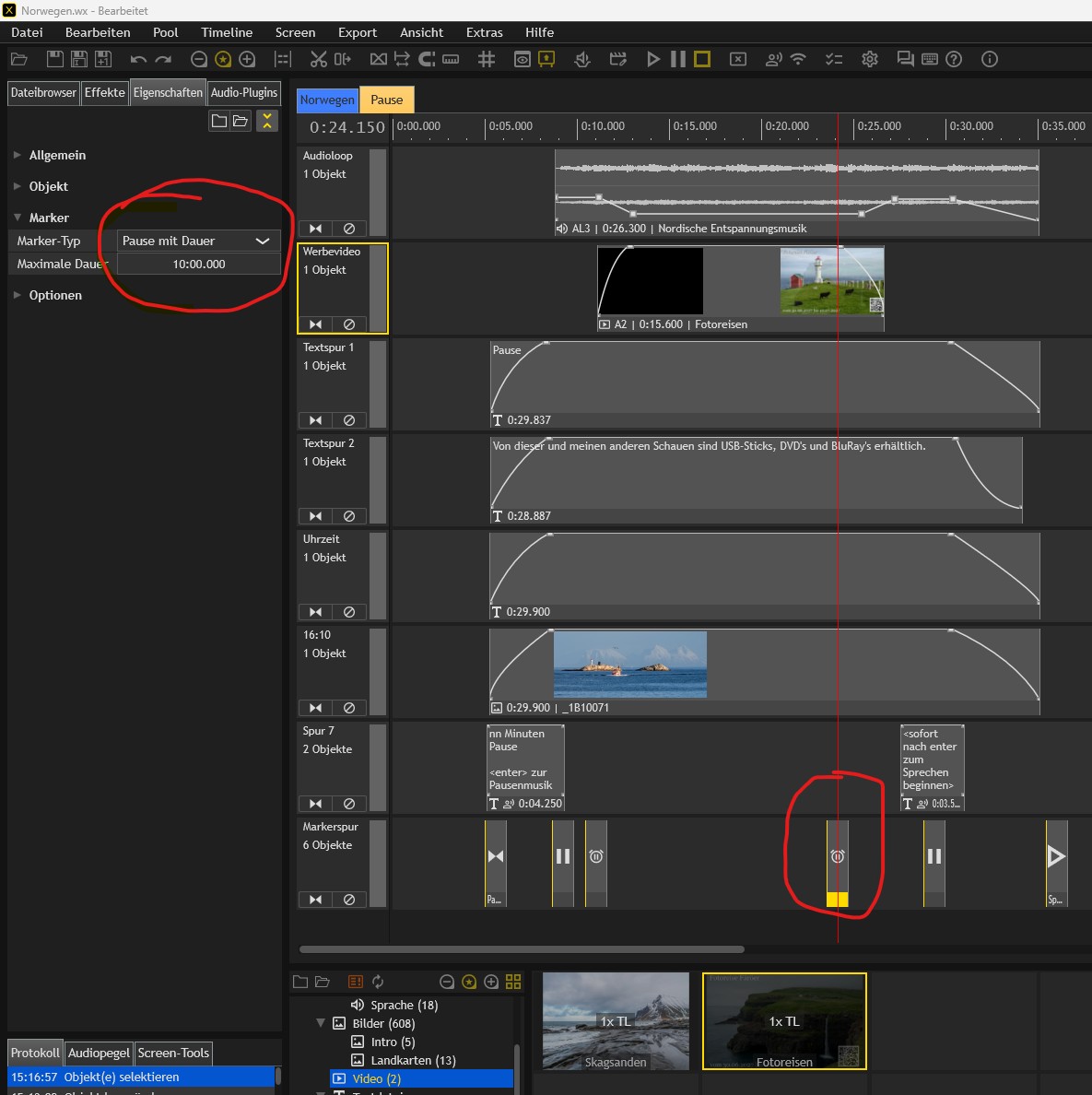Viewport: 1092px width, 1095px height.
Task: Toggle disable icon on Textspur 1 track
Action: 349,420
